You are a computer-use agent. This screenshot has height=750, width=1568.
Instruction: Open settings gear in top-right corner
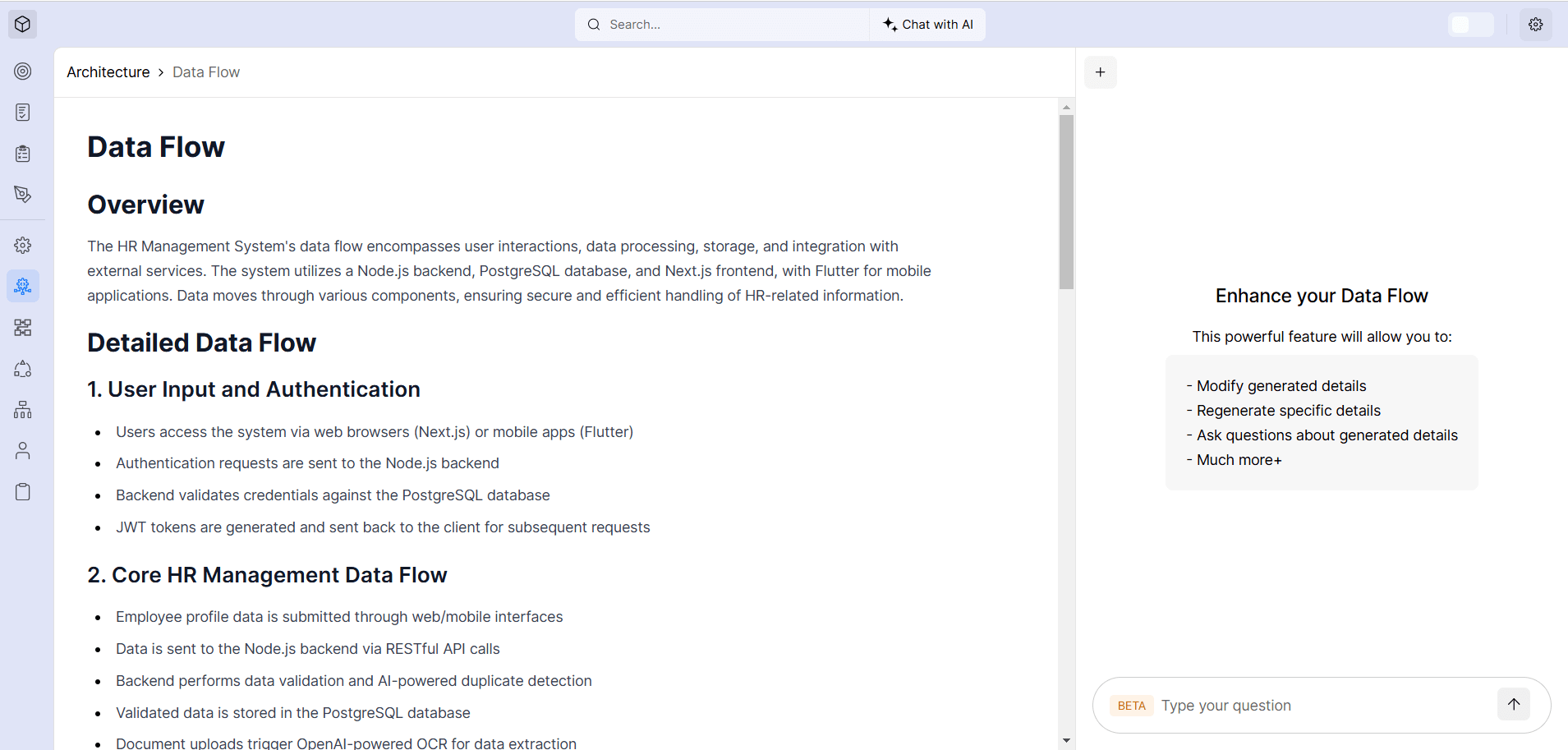(x=1536, y=25)
